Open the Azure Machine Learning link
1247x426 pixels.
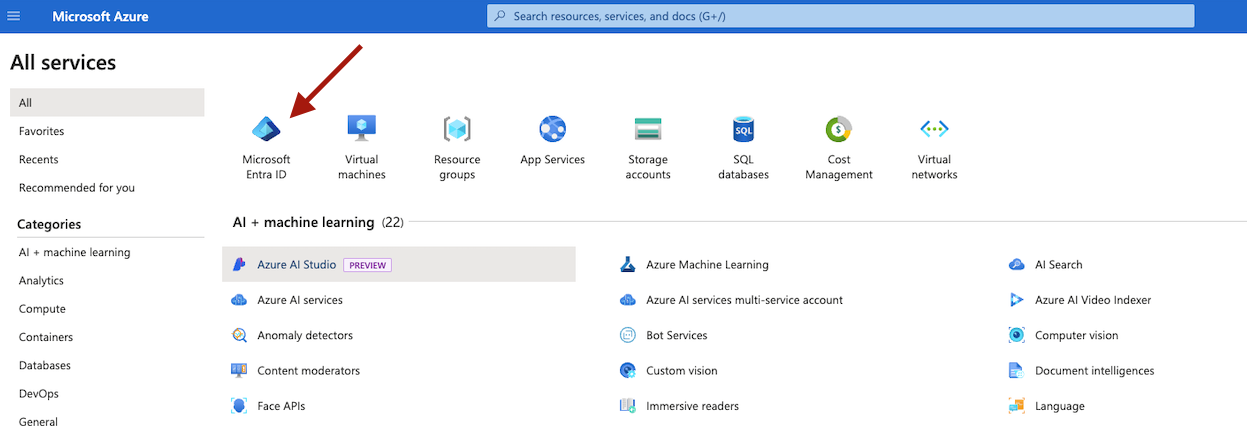(x=707, y=265)
